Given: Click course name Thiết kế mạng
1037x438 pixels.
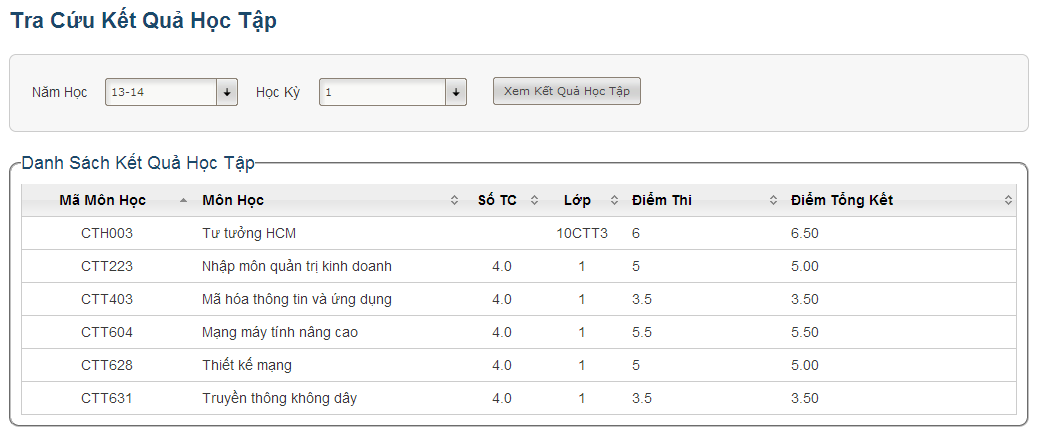Looking at the screenshot, I should (247, 365).
